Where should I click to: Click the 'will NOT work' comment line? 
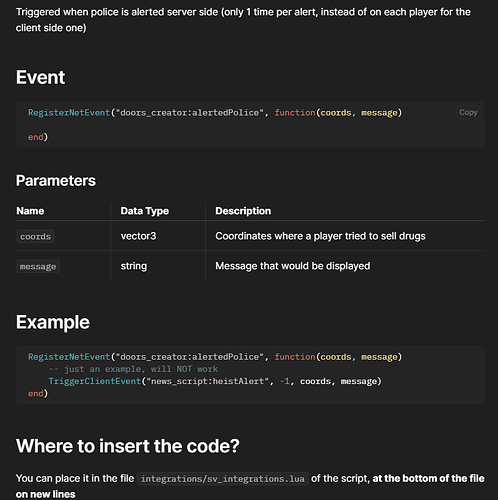tap(133, 369)
